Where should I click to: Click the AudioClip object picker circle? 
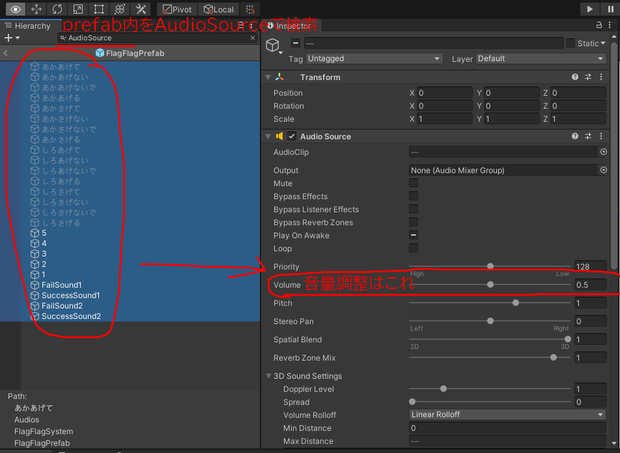coord(603,152)
